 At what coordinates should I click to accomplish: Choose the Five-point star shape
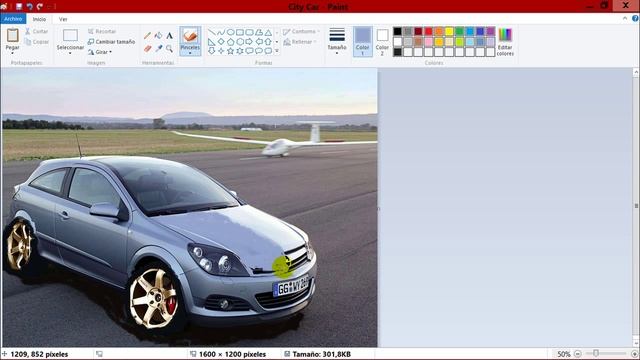(x=230, y=51)
